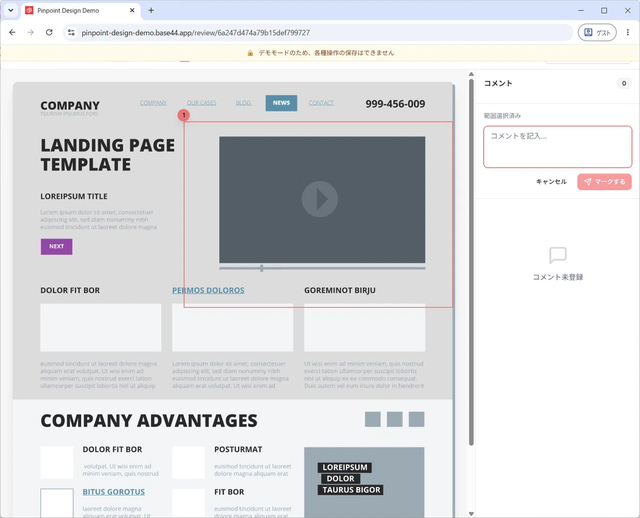The height and width of the screenshot is (518, 640).
Task: Click the third gray square in Company Advantages
Action: (x=416, y=419)
